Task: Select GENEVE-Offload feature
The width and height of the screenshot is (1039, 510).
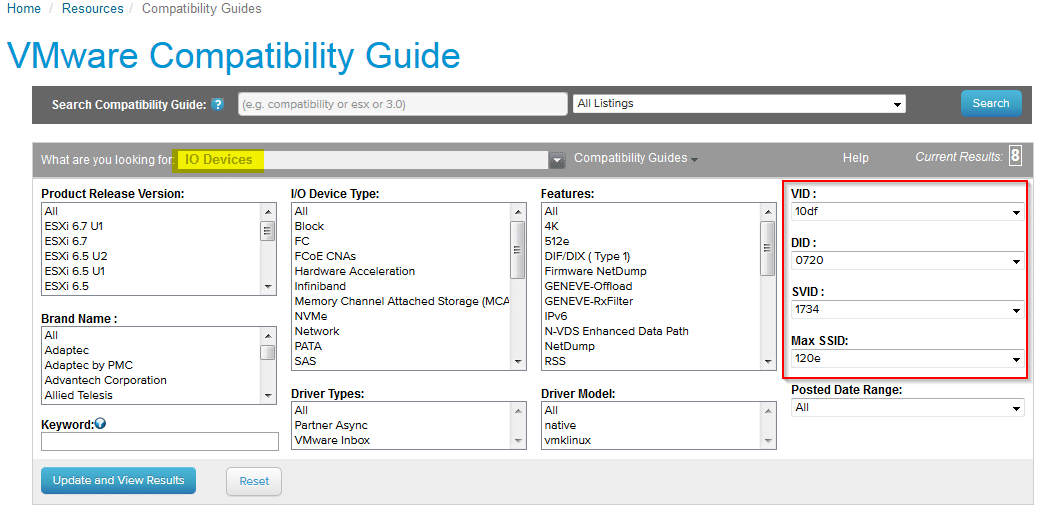Action: pos(588,286)
